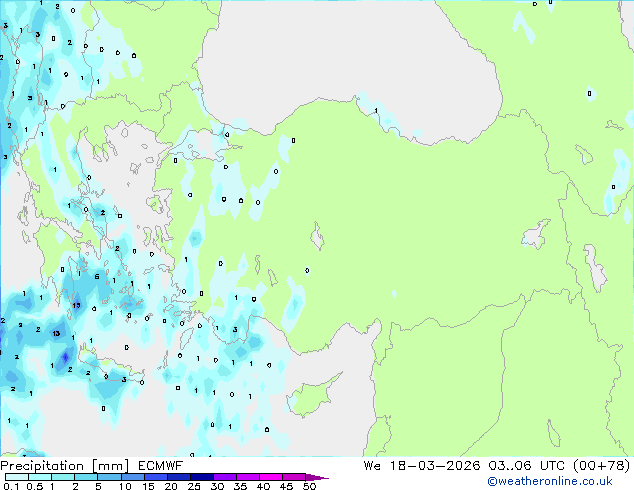Screen dimensions: 634x490
Task: Click the 'We 18-03-2026' date text
Action: pyautogui.click(x=422, y=466)
